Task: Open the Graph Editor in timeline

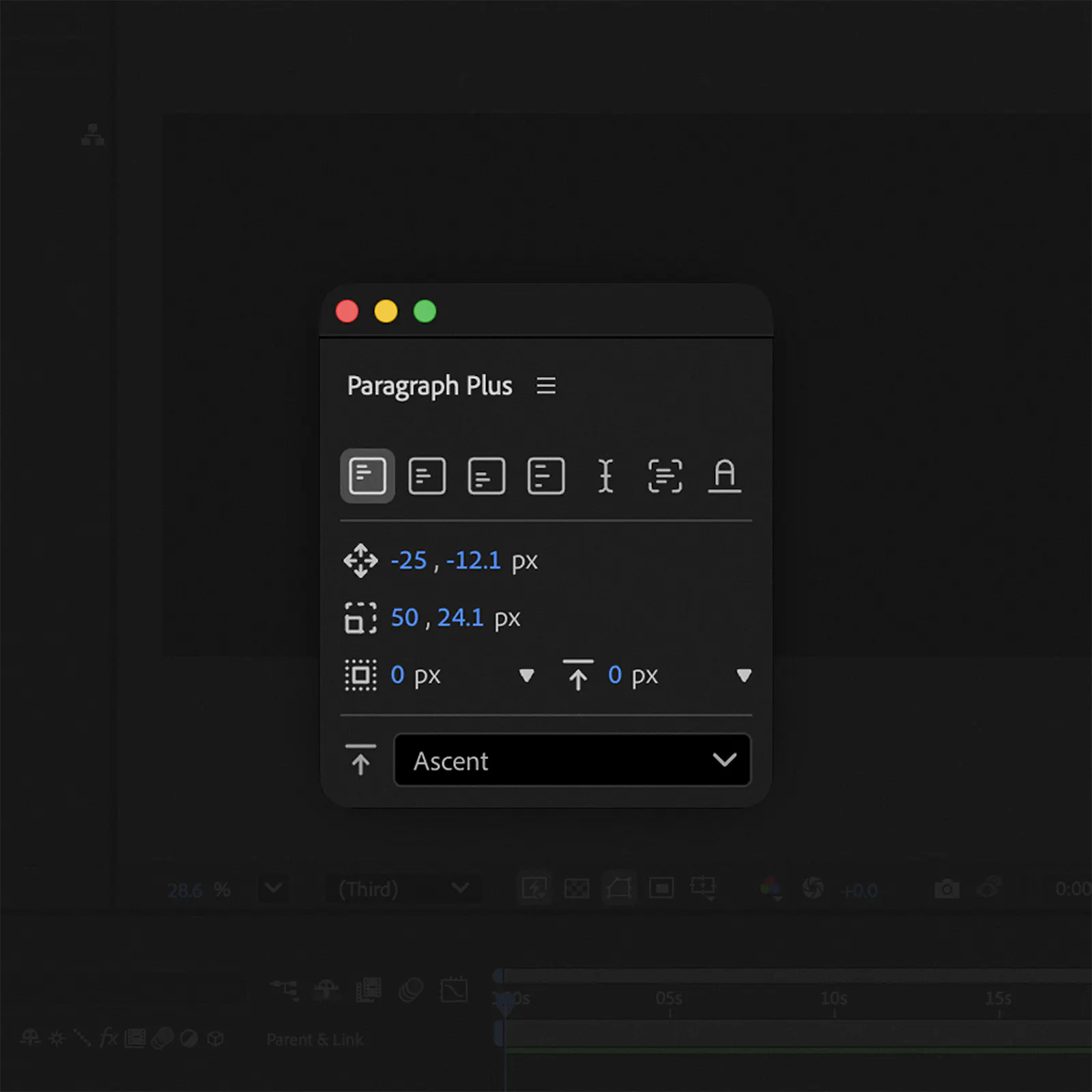Action: (454, 989)
